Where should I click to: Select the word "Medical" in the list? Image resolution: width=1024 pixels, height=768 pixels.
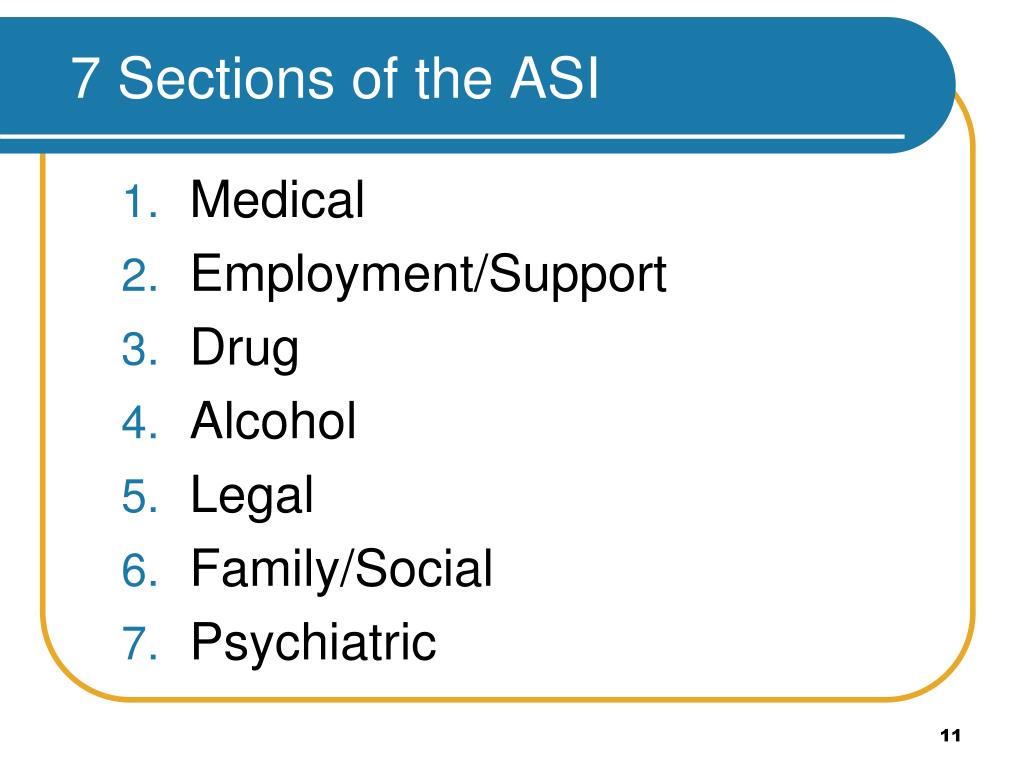(278, 200)
